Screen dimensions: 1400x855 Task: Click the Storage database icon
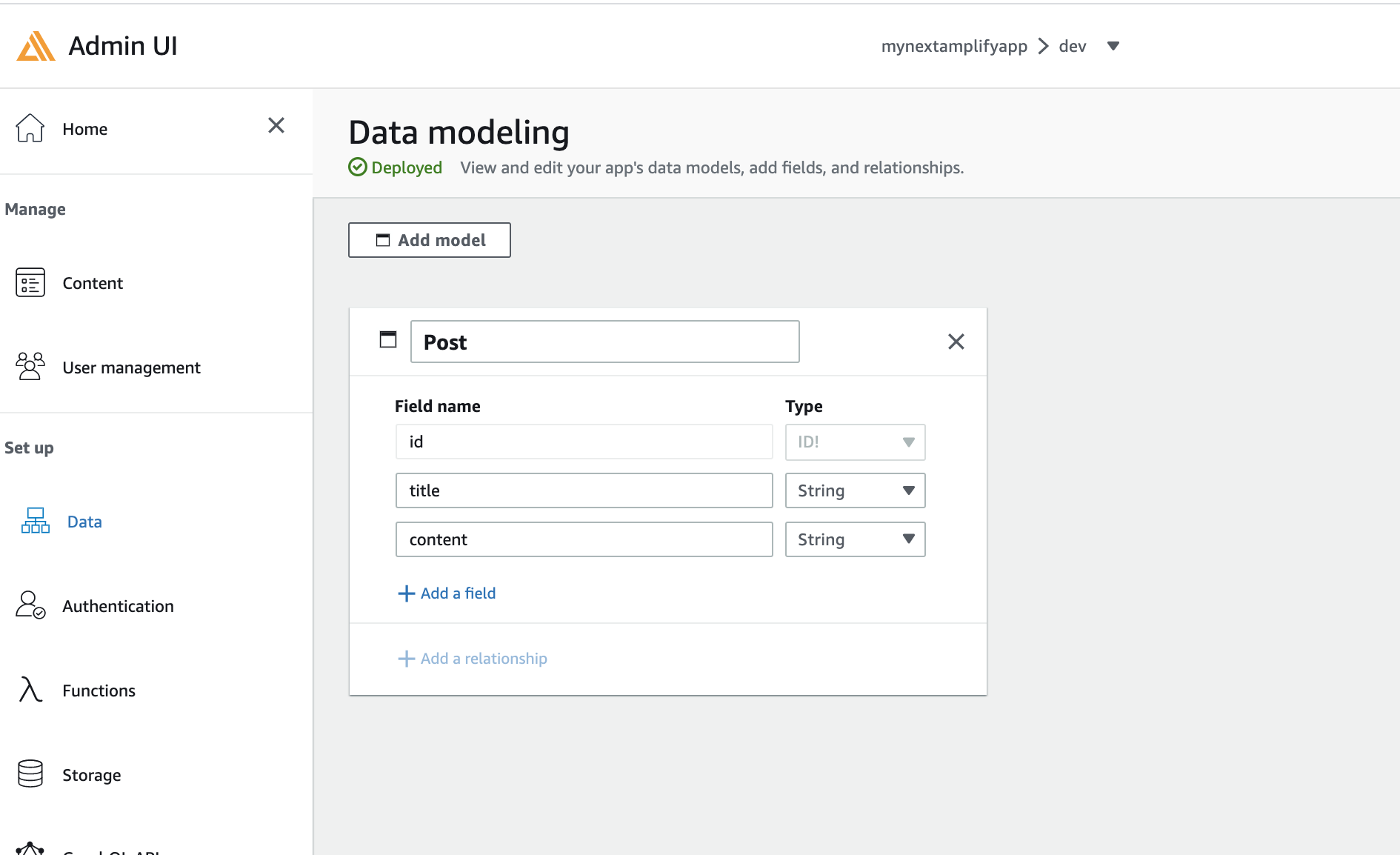click(30, 774)
